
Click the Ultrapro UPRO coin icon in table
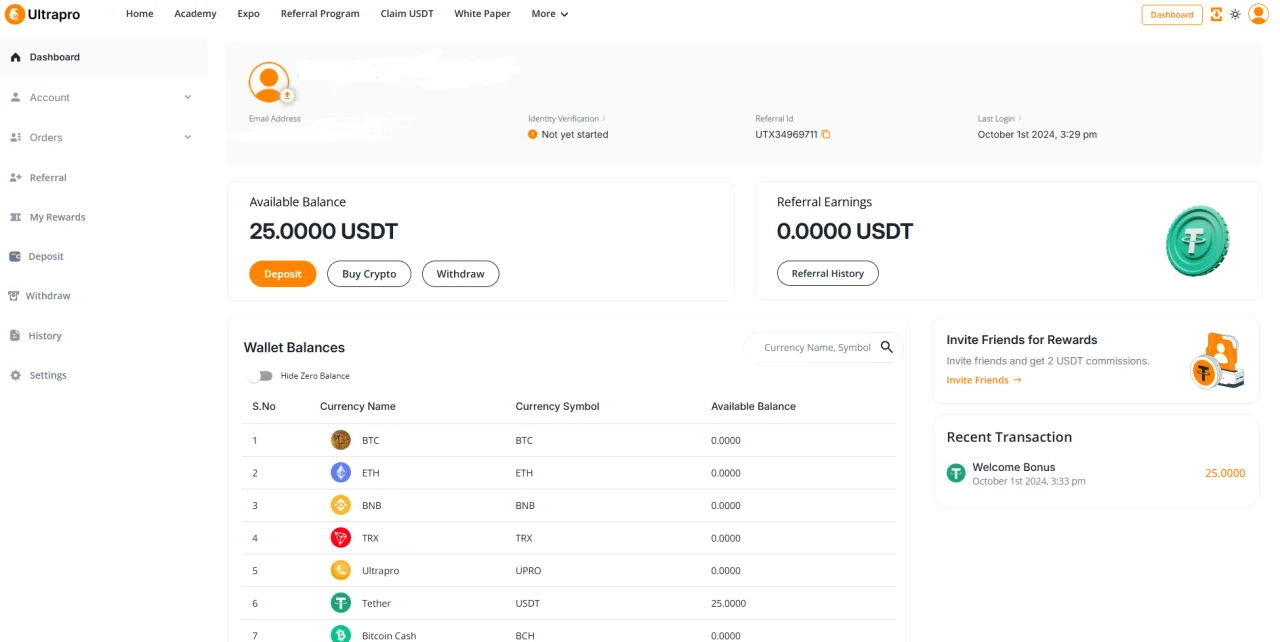pos(341,570)
